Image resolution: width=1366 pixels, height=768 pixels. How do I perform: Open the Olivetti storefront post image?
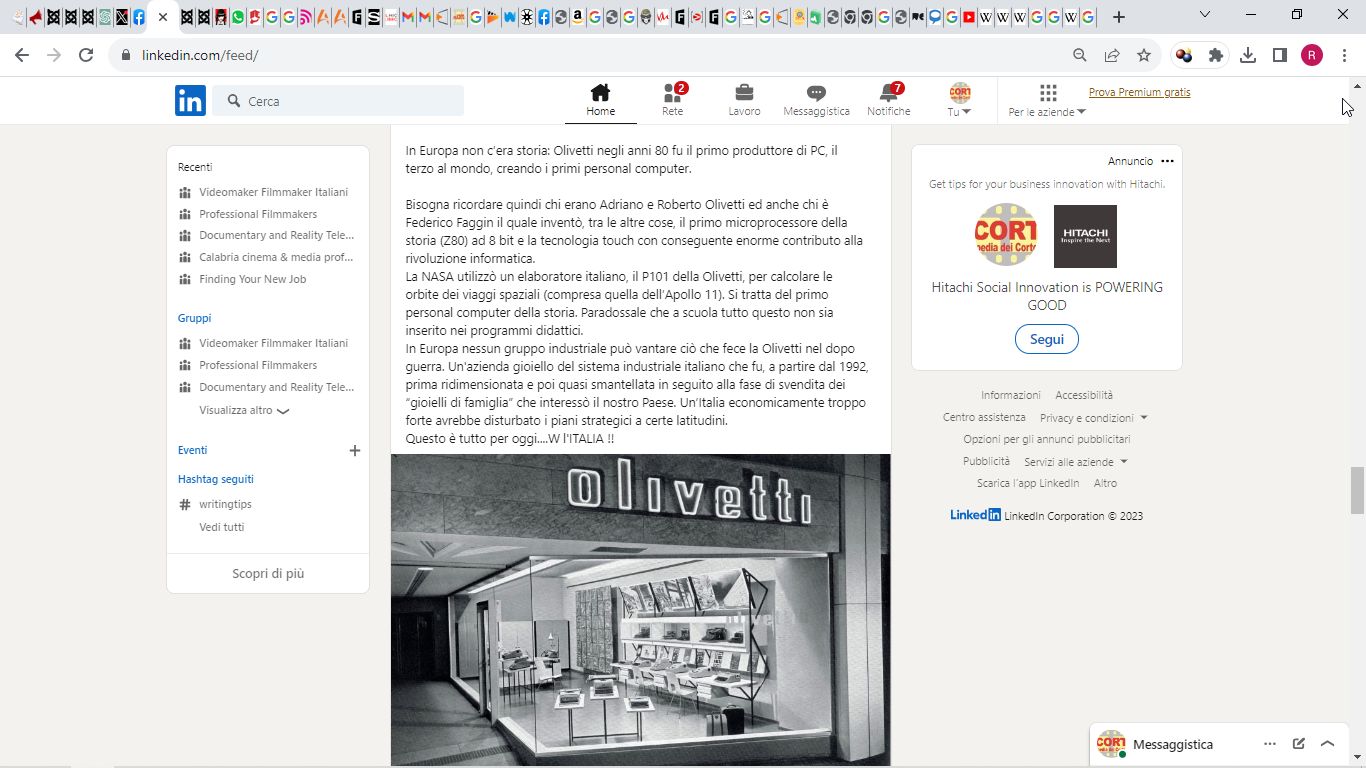coord(641,610)
